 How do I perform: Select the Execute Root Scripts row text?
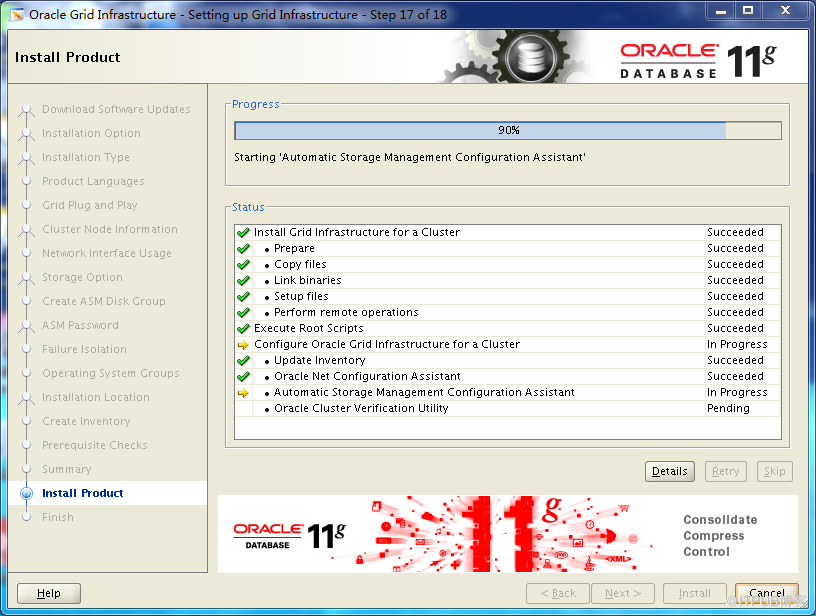(309, 328)
